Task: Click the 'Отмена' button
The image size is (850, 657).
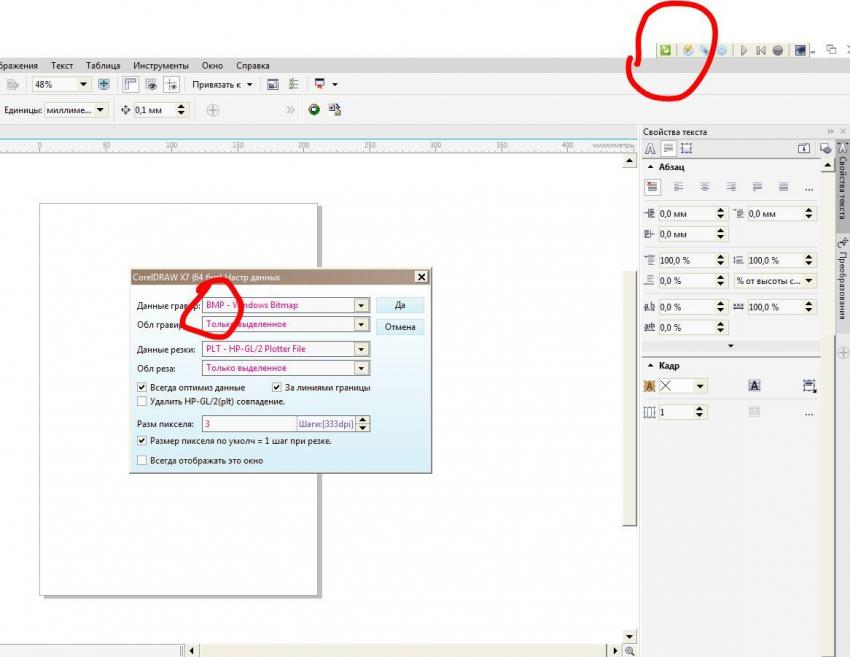Action: (399, 327)
